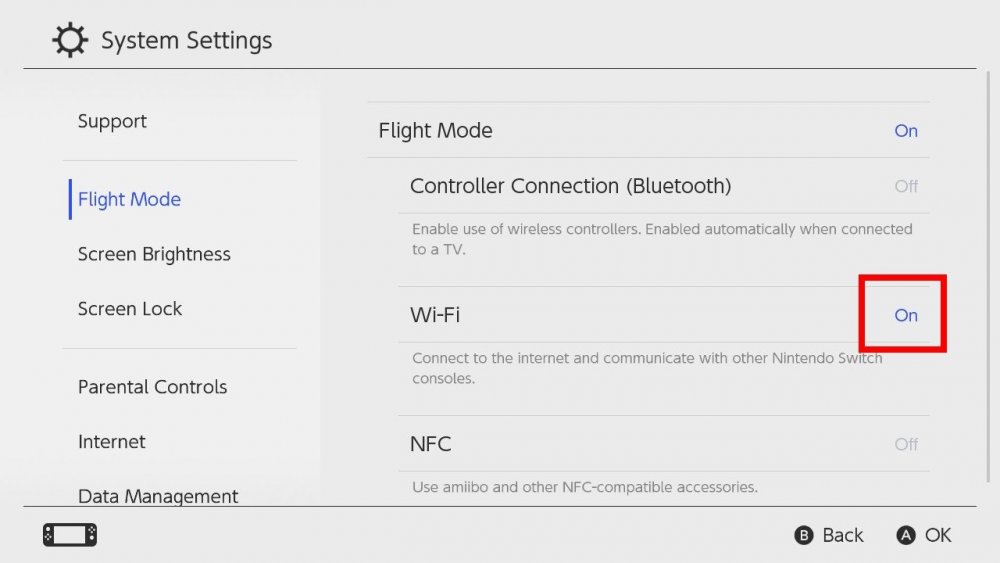
Task: Click the OK label
Action: 937,535
